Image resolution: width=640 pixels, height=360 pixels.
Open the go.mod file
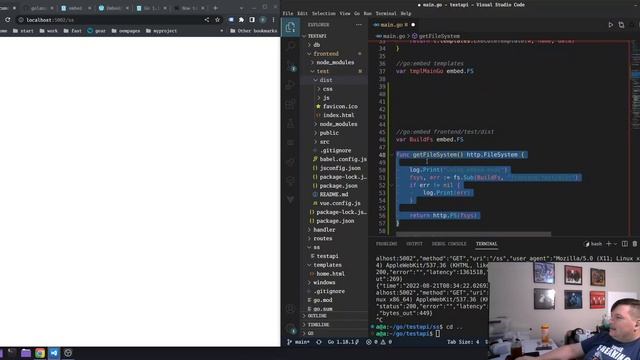pos(322,300)
